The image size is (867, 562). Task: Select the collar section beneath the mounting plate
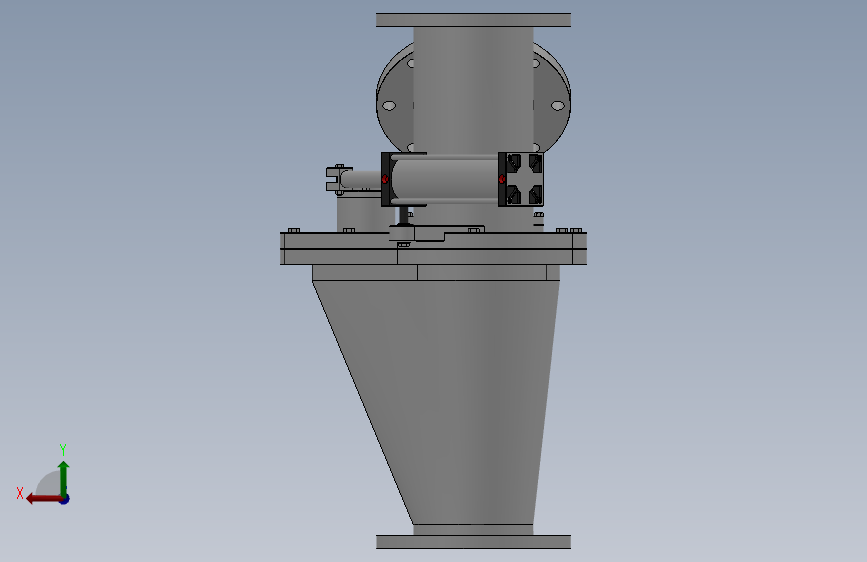436,273
